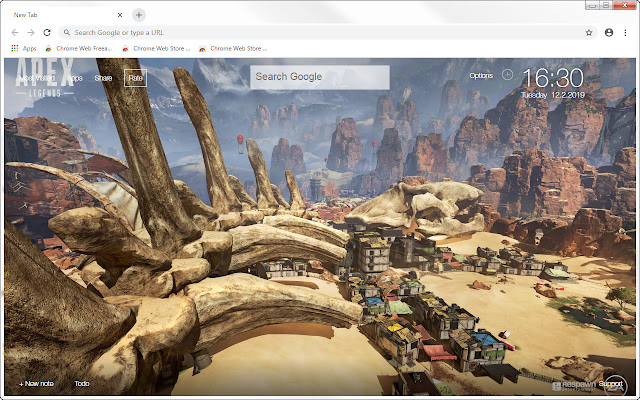Click the 16:30 time display
The image size is (640, 400).
click(553, 78)
